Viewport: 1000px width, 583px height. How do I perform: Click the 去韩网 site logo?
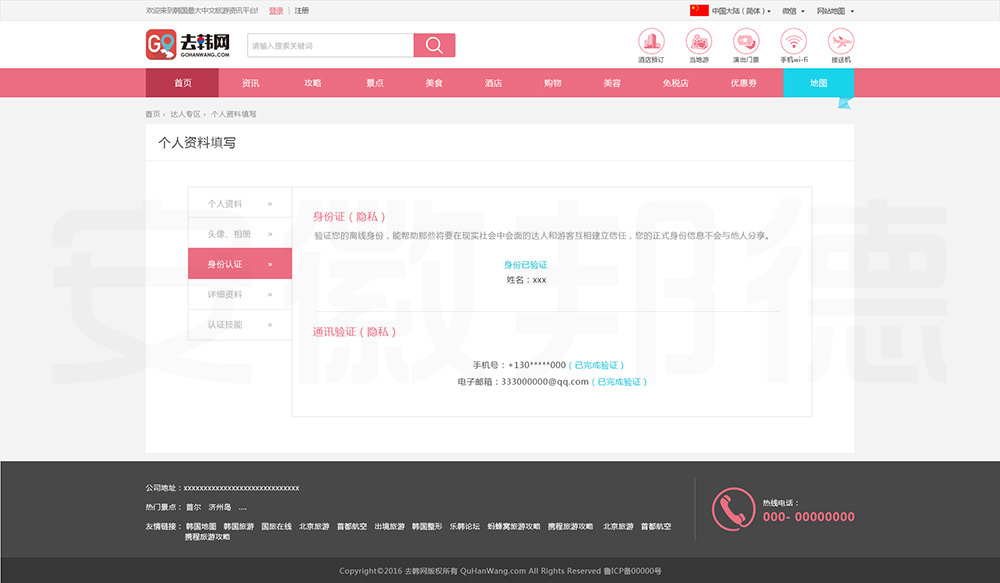[189, 45]
